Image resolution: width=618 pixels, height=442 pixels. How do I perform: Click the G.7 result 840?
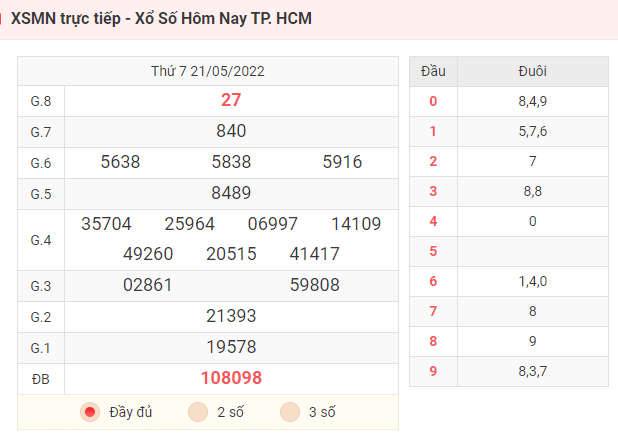click(x=231, y=131)
